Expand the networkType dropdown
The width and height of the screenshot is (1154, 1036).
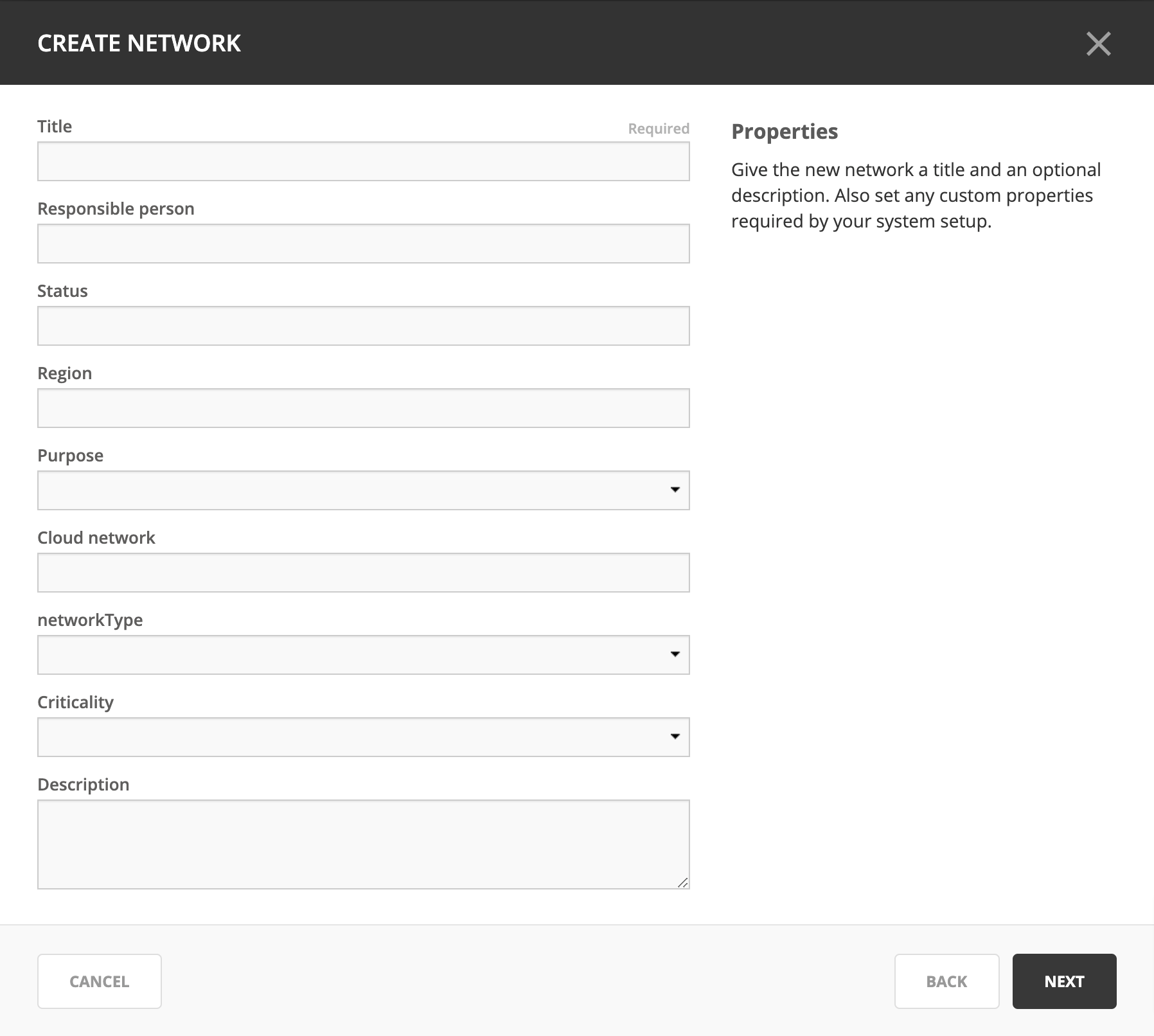[x=364, y=655]
